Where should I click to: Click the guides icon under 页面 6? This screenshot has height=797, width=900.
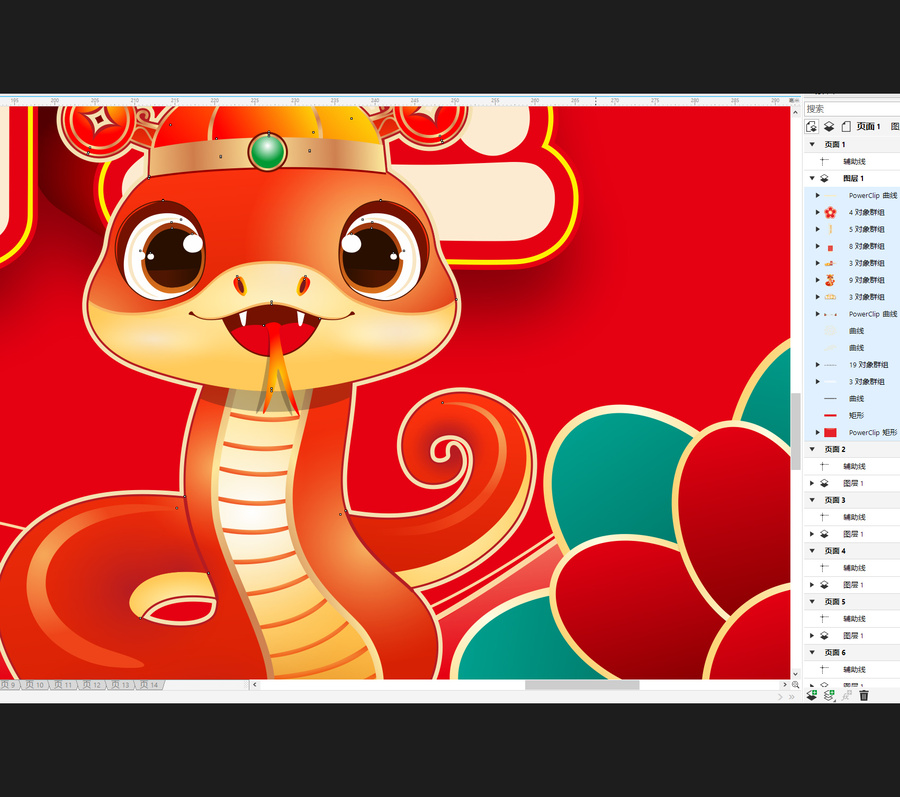click(824, 670)
